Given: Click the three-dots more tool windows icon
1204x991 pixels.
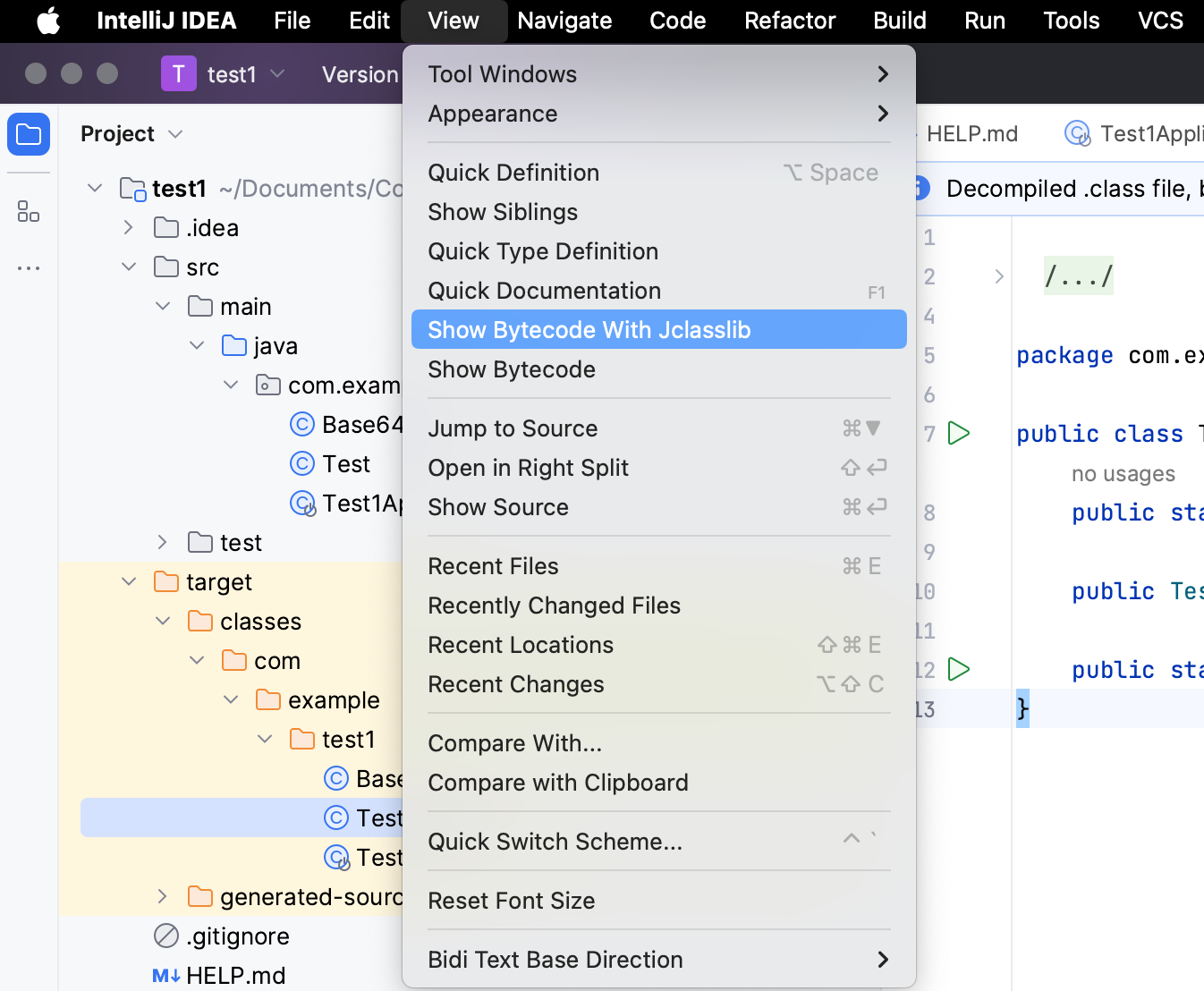Looking at the screenshot, I should [29, 268].
